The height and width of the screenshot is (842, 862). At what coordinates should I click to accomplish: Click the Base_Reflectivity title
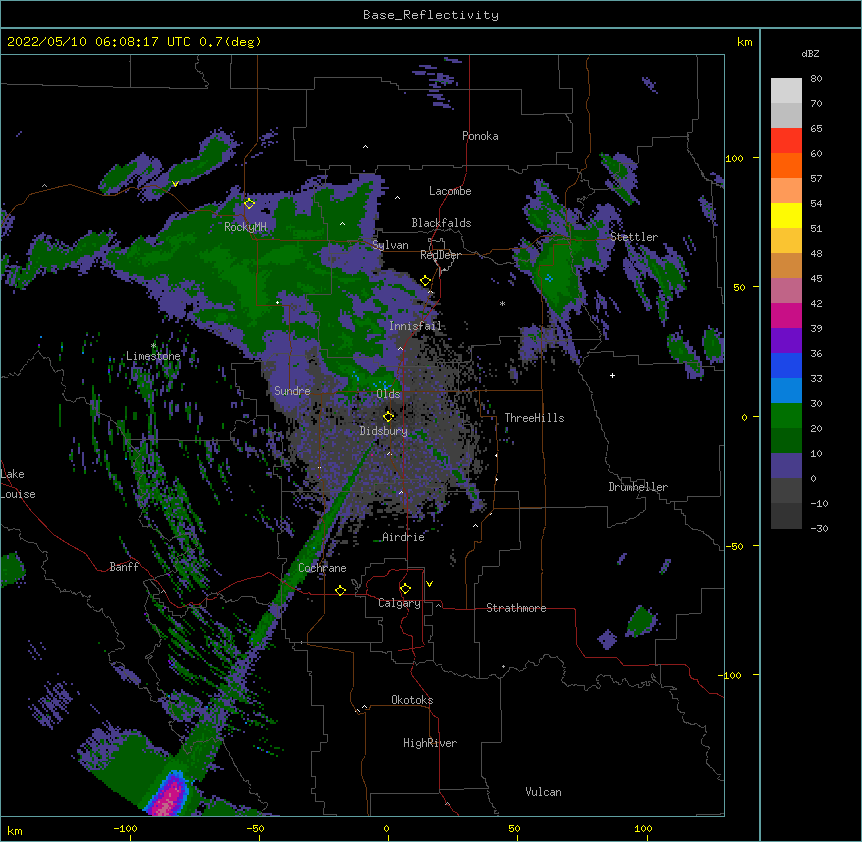(x=431, y=15)
